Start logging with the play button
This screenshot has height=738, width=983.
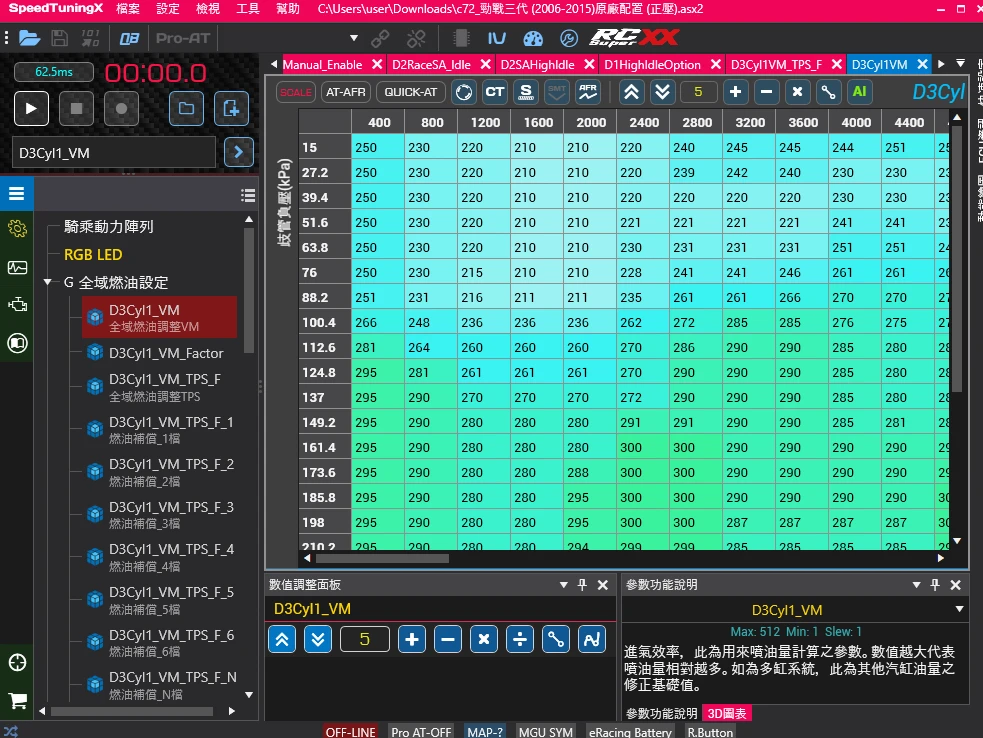(31, 108)
